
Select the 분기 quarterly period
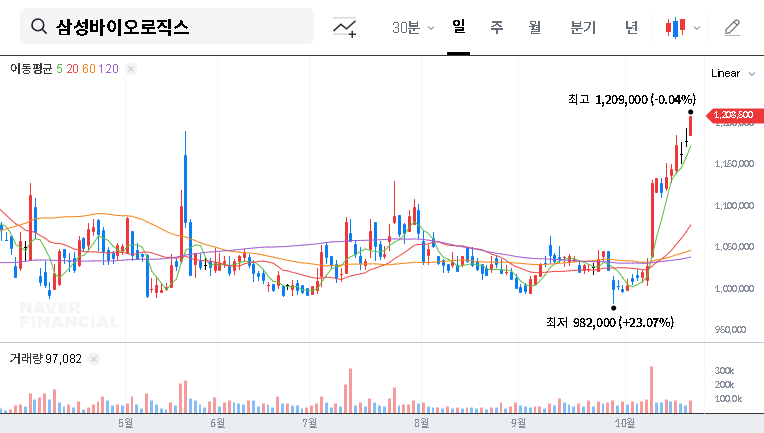coord(582,27)
